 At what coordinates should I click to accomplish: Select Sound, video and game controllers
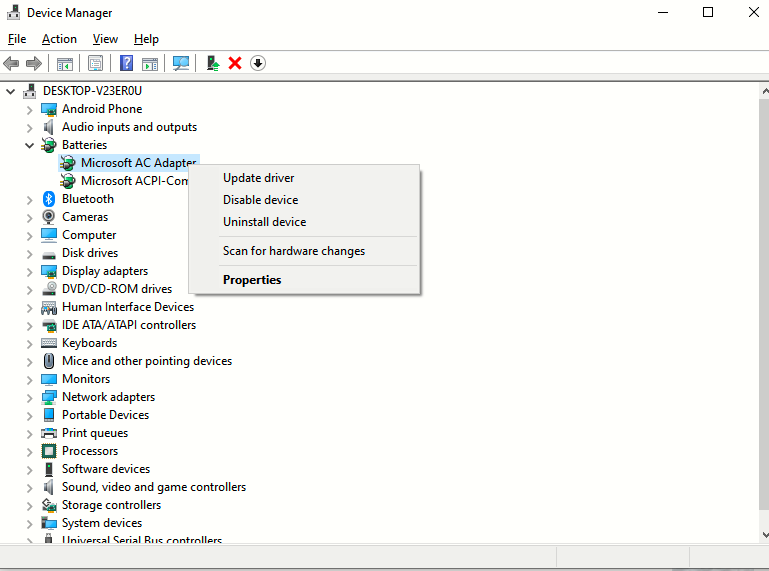click(153, 487)
